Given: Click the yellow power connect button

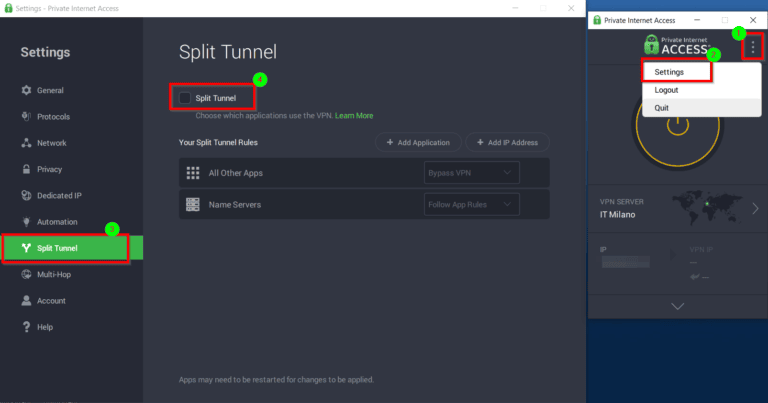Looking at the screenshot, I should click(x=677, y=125).
